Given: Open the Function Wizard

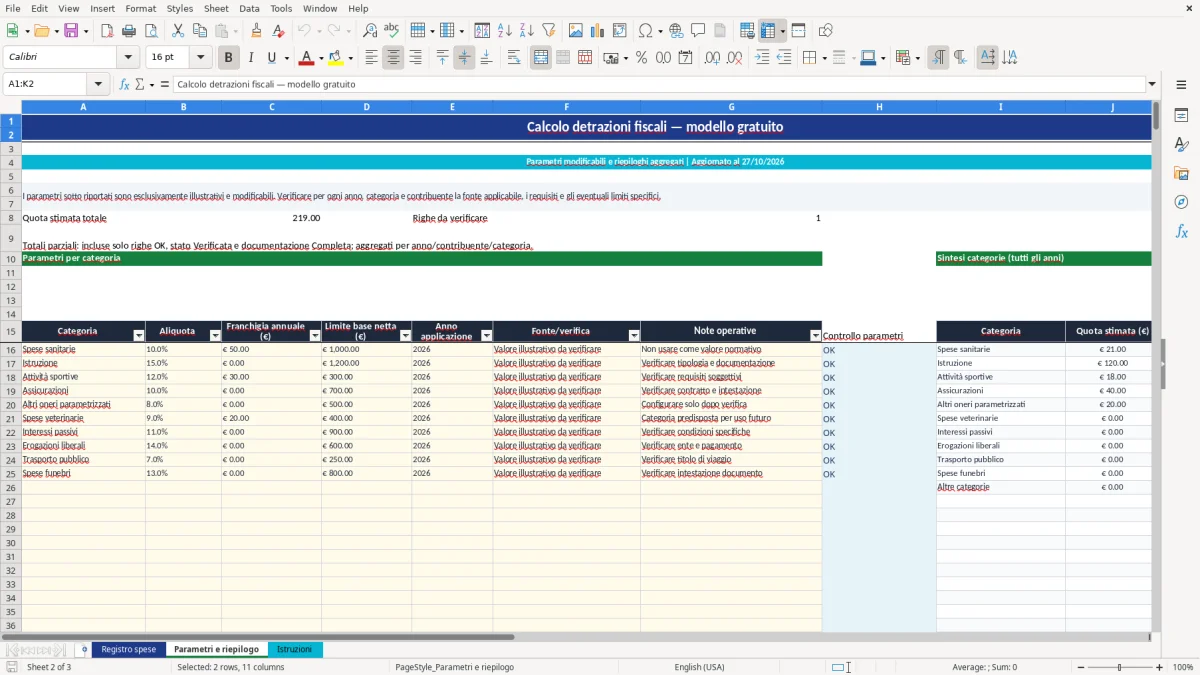Looking at the screenshot, I should point(125,84).
